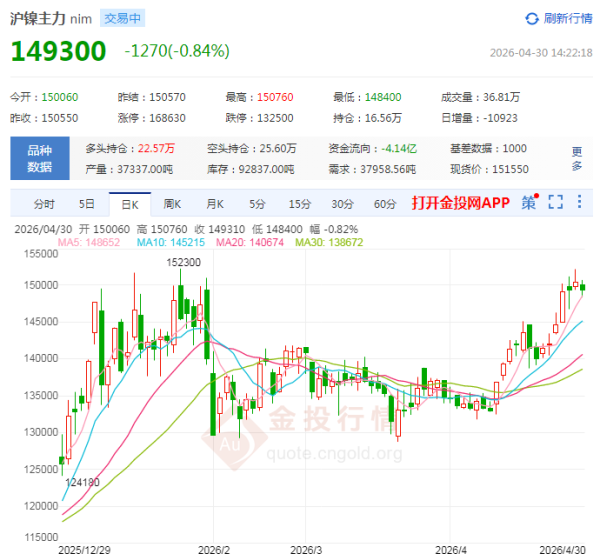Switch to 5日 chart tab
600x554 pixels.
point(86,204)
